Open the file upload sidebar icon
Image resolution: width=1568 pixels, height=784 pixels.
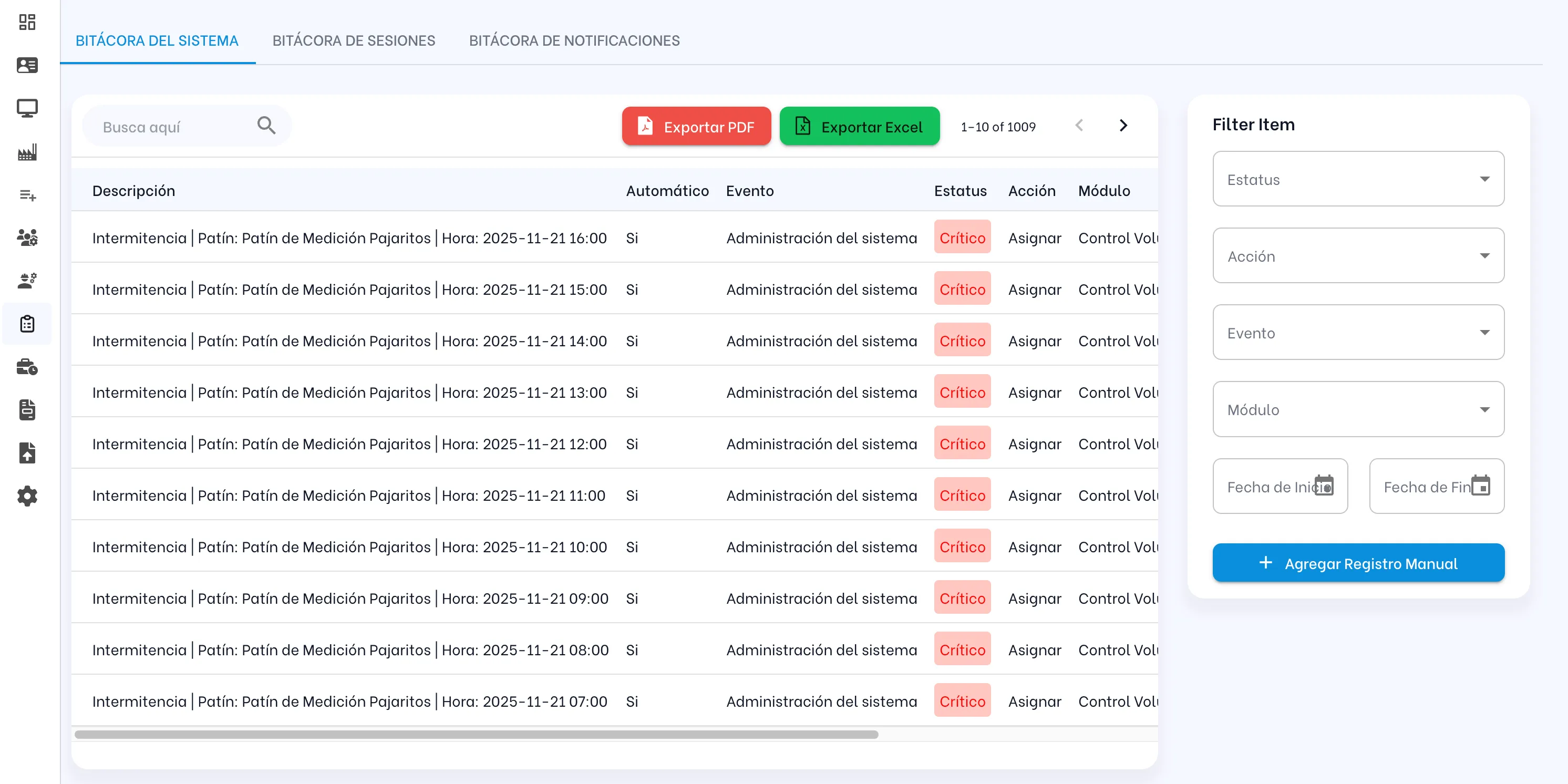click(27, 453)
